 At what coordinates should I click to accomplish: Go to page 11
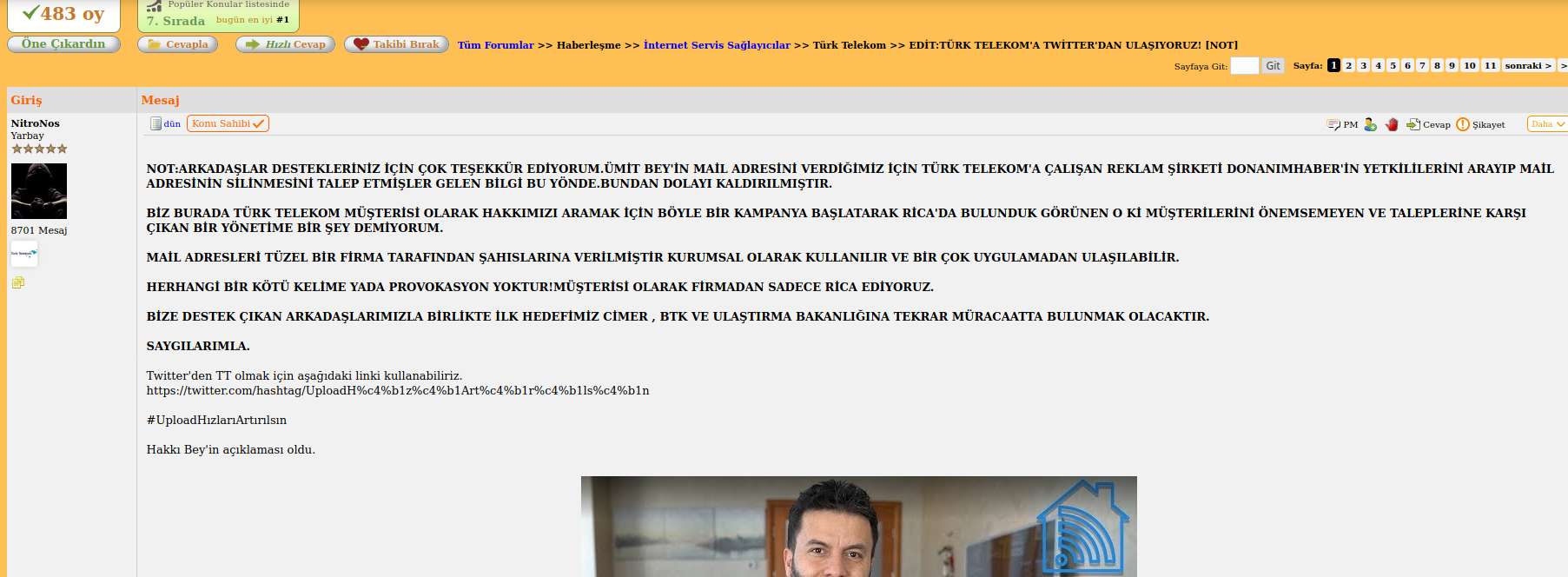(x=1491, y=65)
